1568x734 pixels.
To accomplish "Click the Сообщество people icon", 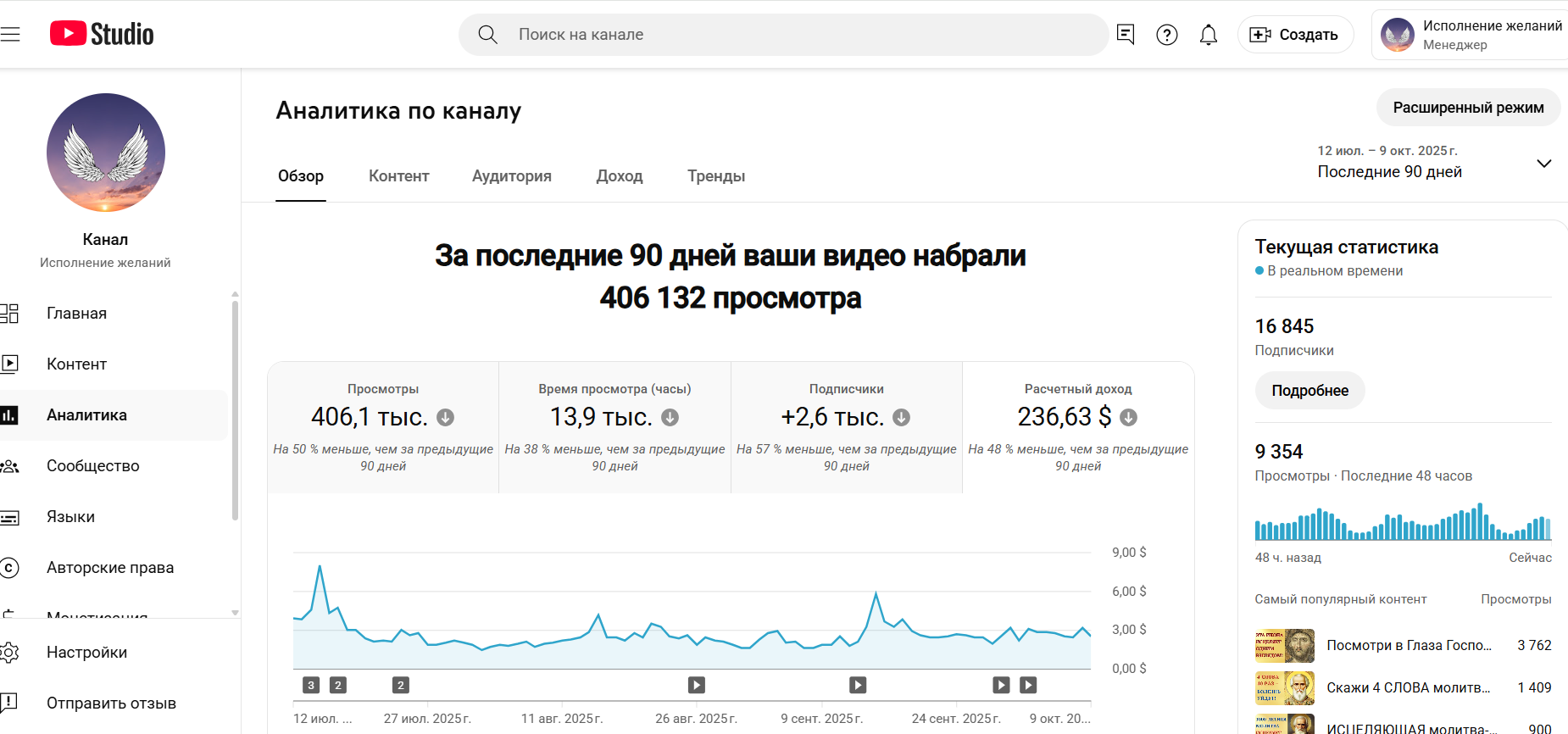I will pyautogui.click(x=8, y=466).
